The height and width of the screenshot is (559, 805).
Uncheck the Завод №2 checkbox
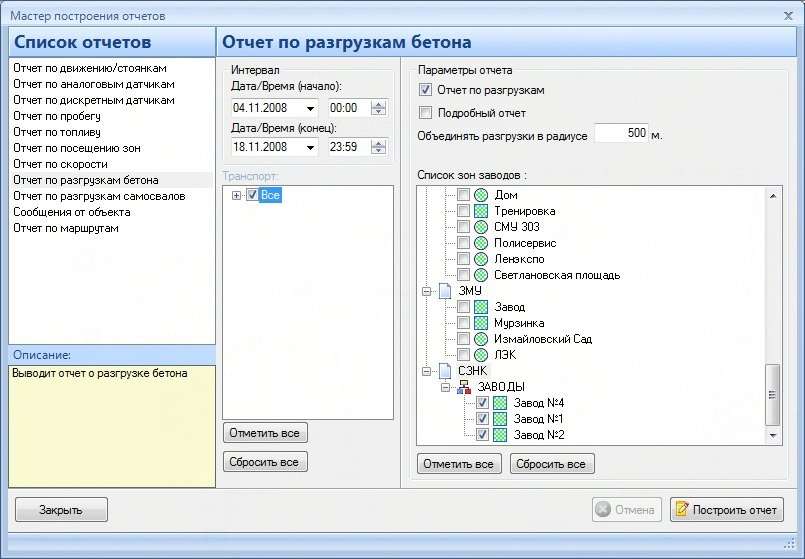[482, 435]
